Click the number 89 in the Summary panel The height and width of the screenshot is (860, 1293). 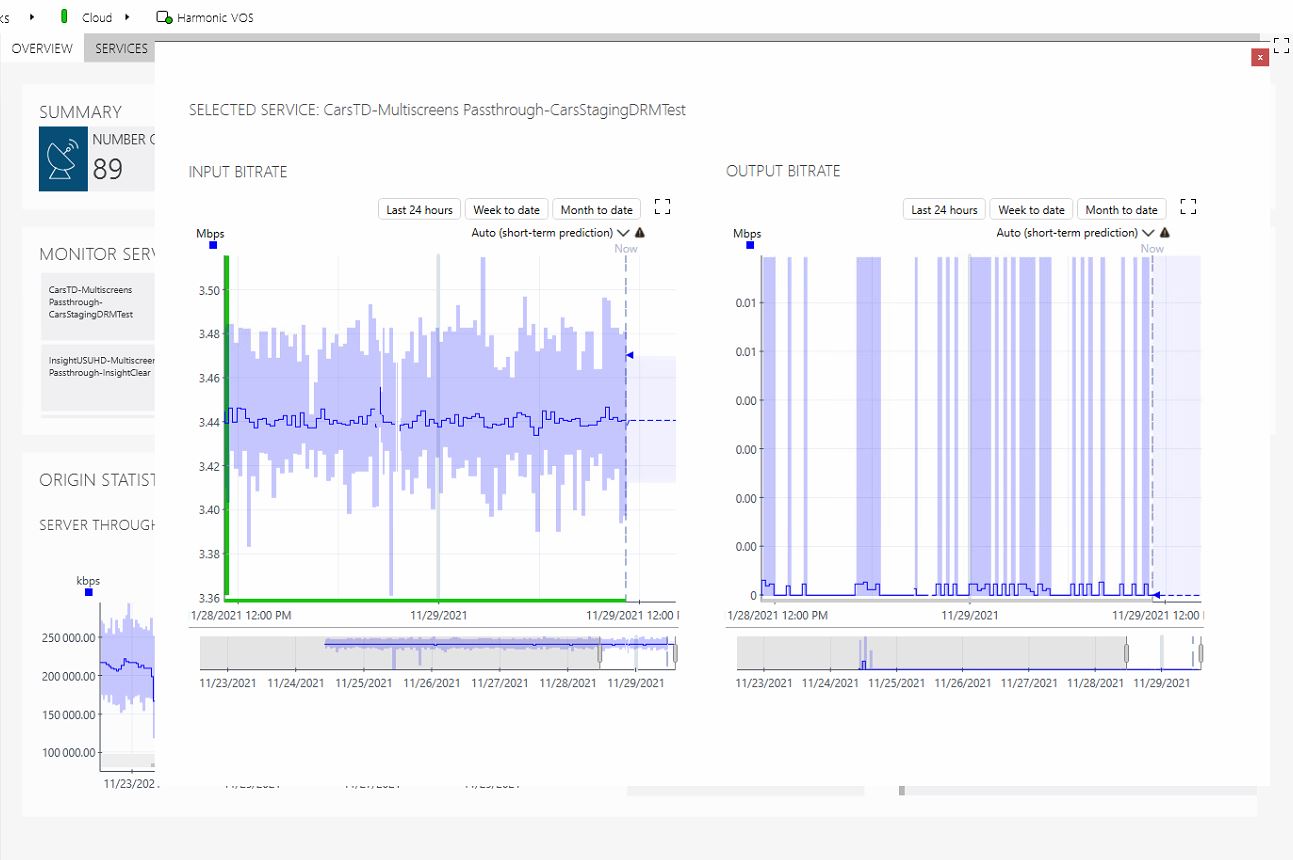pyautogui.click(x=108, y=169)
